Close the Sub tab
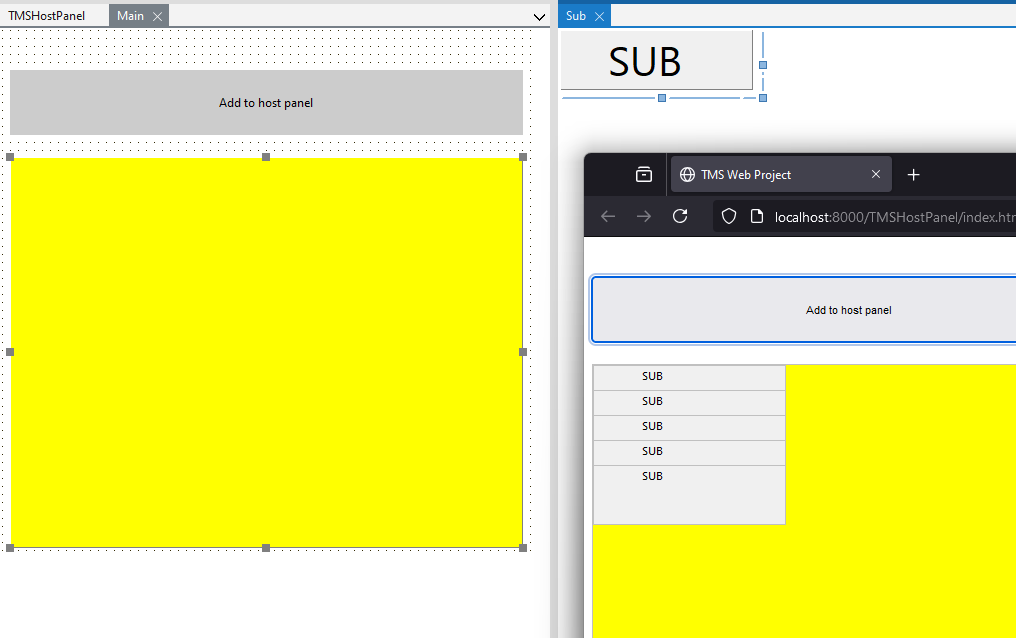Viewport: 1016px width, 638px height. [x=599, y=17]
